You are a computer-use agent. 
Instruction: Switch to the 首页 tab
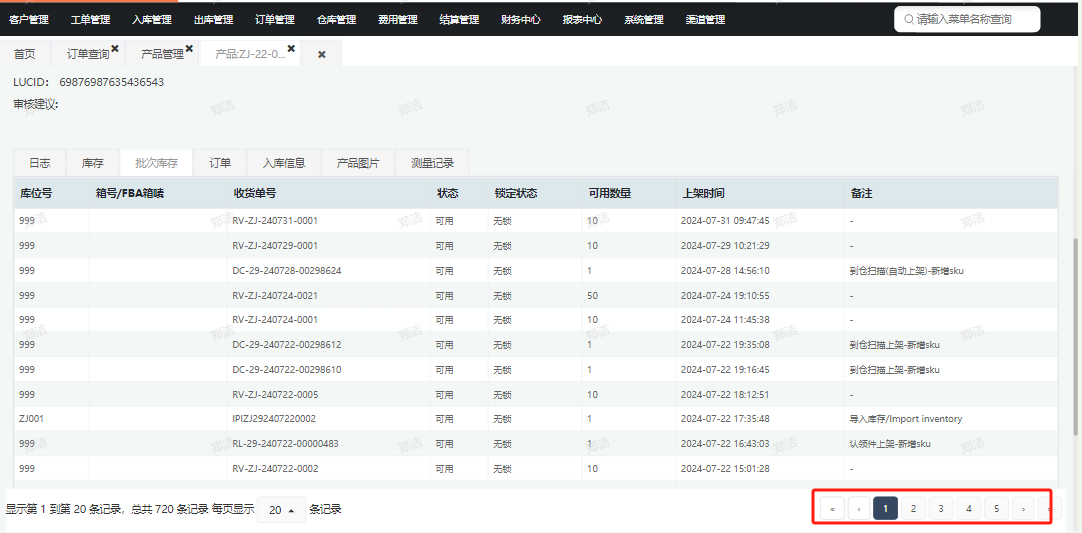[x=25, y=55]
